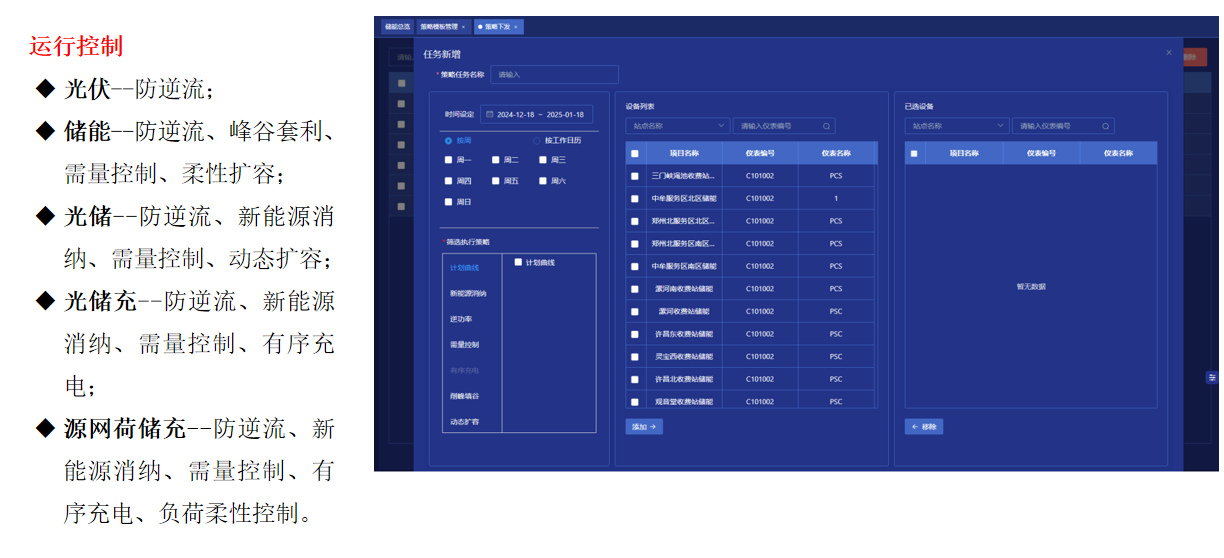Select the 按工作日历 radio option
This screenshot has height=558, width=1224.
[536, 141]
